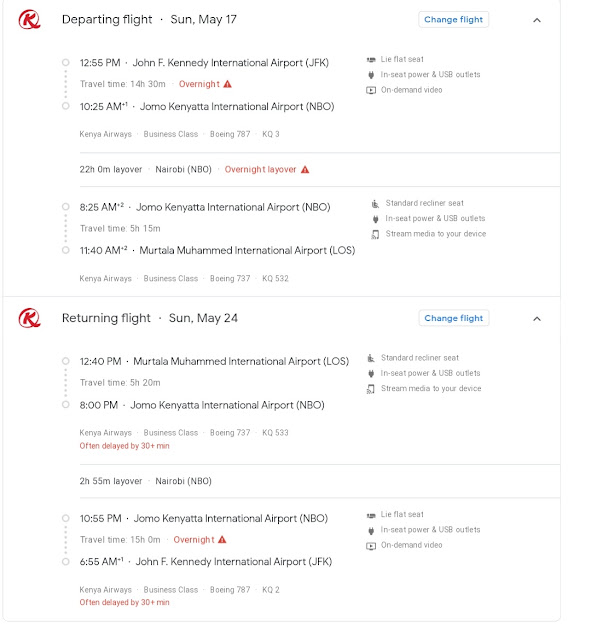Click the 22h 0m layover Nairobi row
Image resolution: width=591 pixels, height=640 pixels.
[x=320, y=169]
